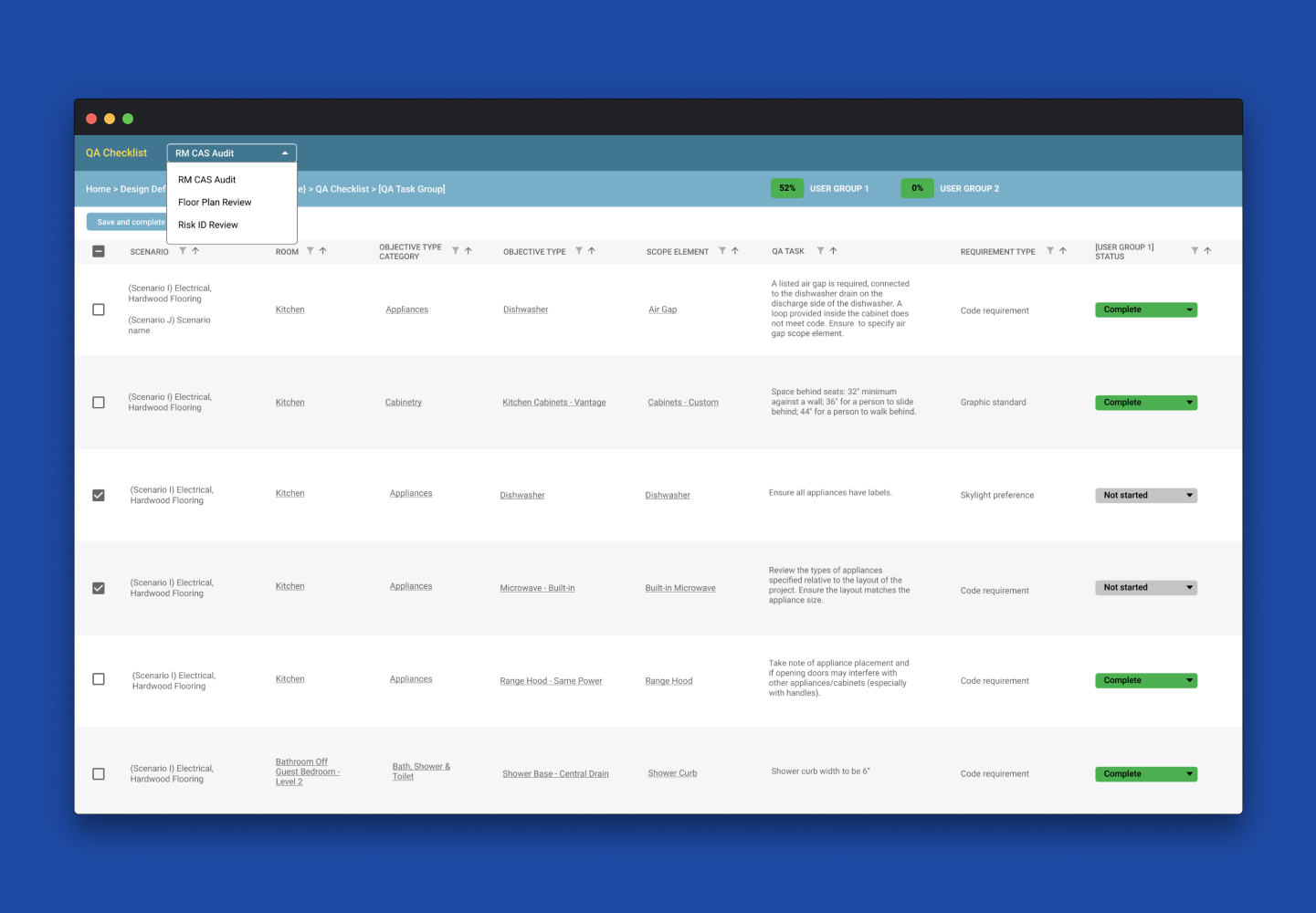
Task: Open Shower Base - Central Drain link
Action: point(555,774)
